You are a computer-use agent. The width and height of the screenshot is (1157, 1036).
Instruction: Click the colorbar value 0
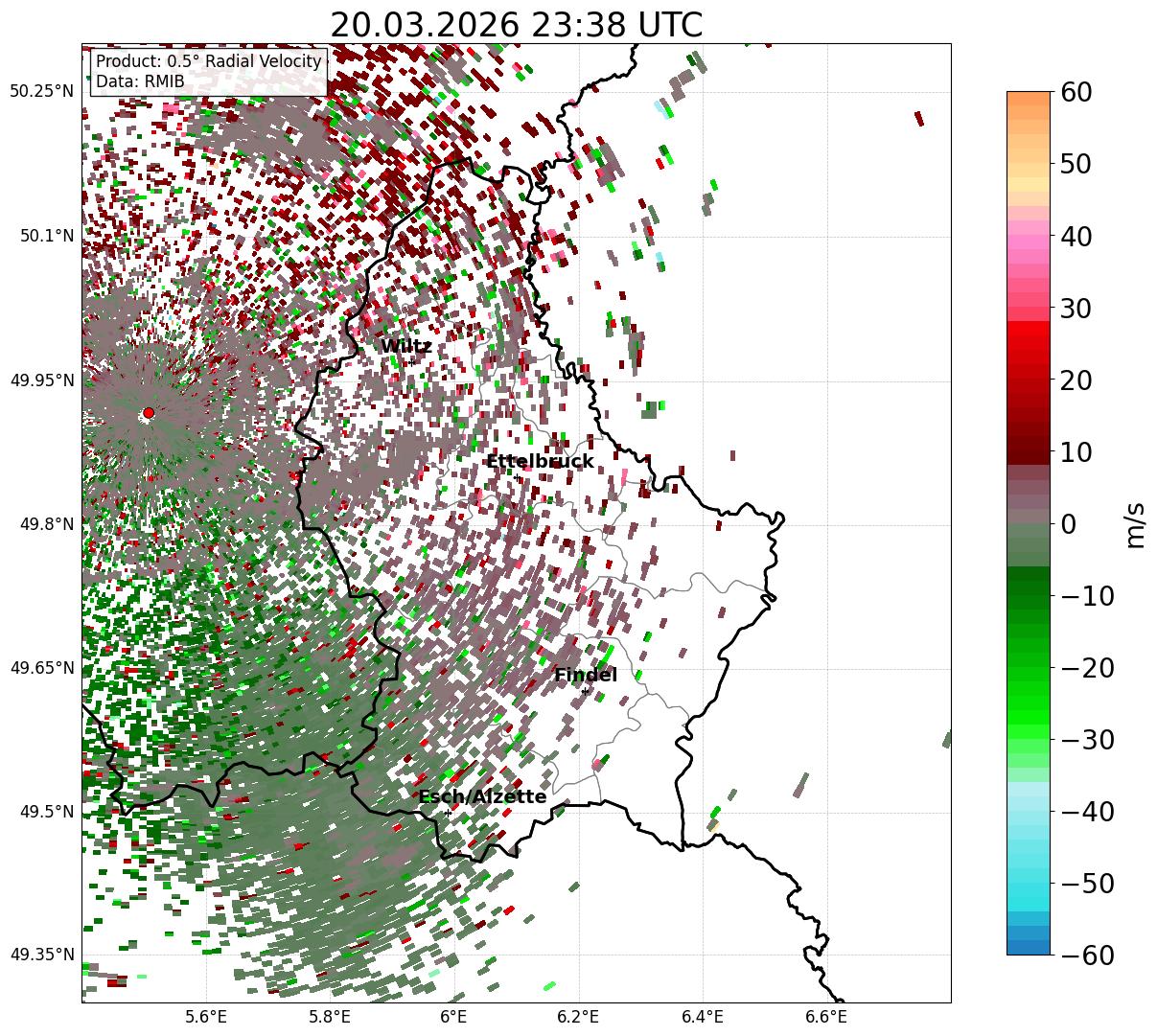click(1068, 524)
